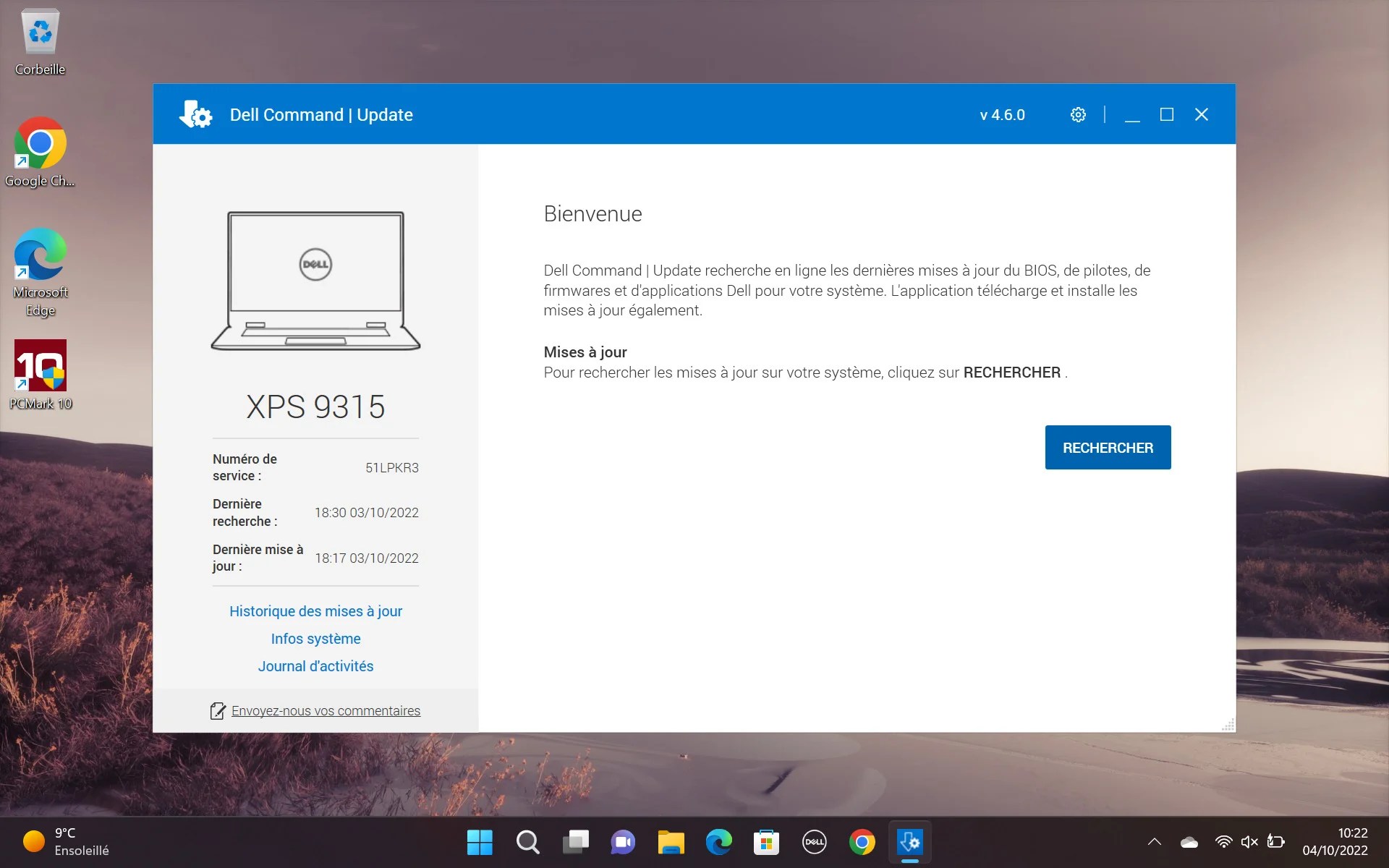
Task: Click Envoyez-nous vos commentaires link
Action: point(326,711)
